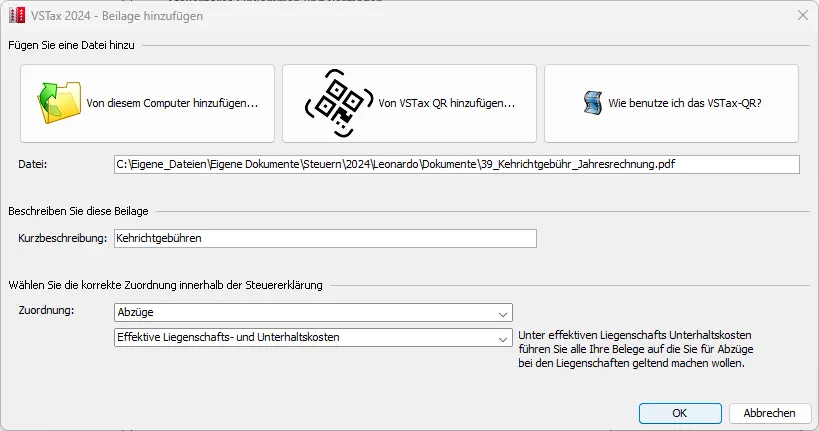Click into the Datei path field
The height and width of the screenshot is (431, 819).
(457, 164)
